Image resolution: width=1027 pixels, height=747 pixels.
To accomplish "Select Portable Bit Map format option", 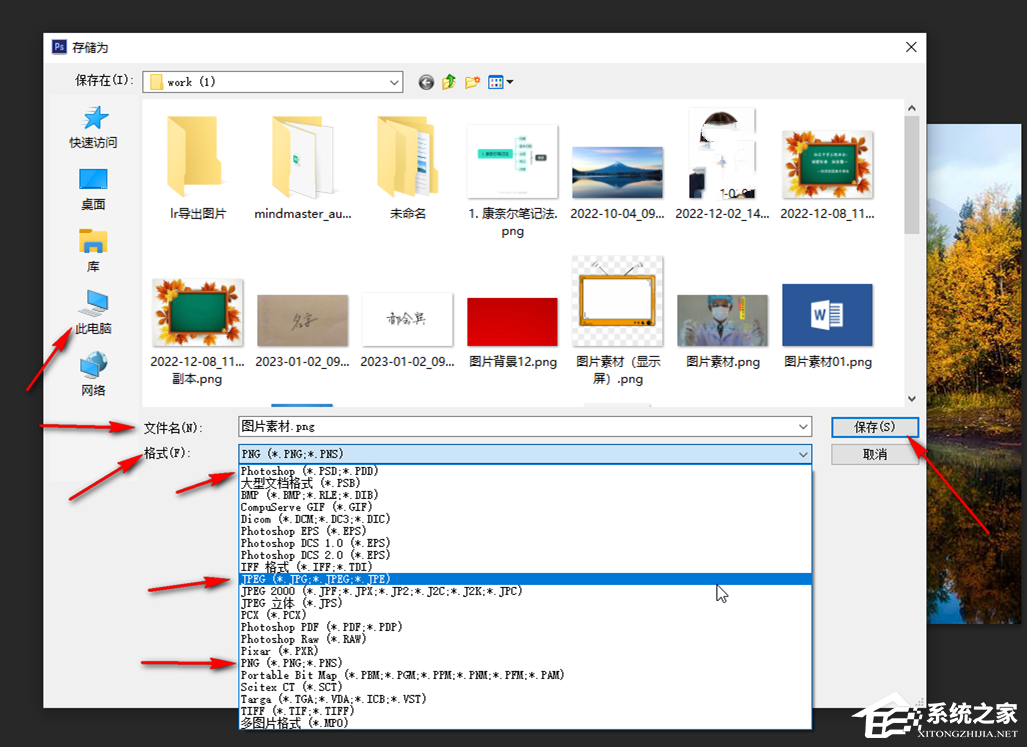I will pyautogui.click(x=525, y=675).
